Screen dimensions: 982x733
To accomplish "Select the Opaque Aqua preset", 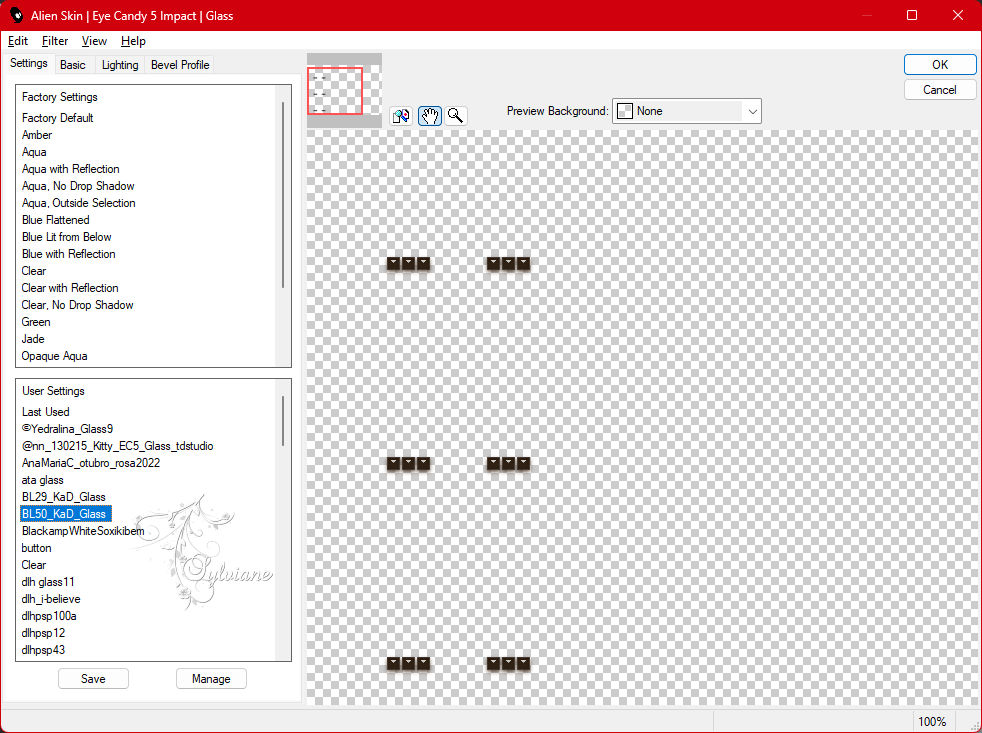I will pos(54,356).
